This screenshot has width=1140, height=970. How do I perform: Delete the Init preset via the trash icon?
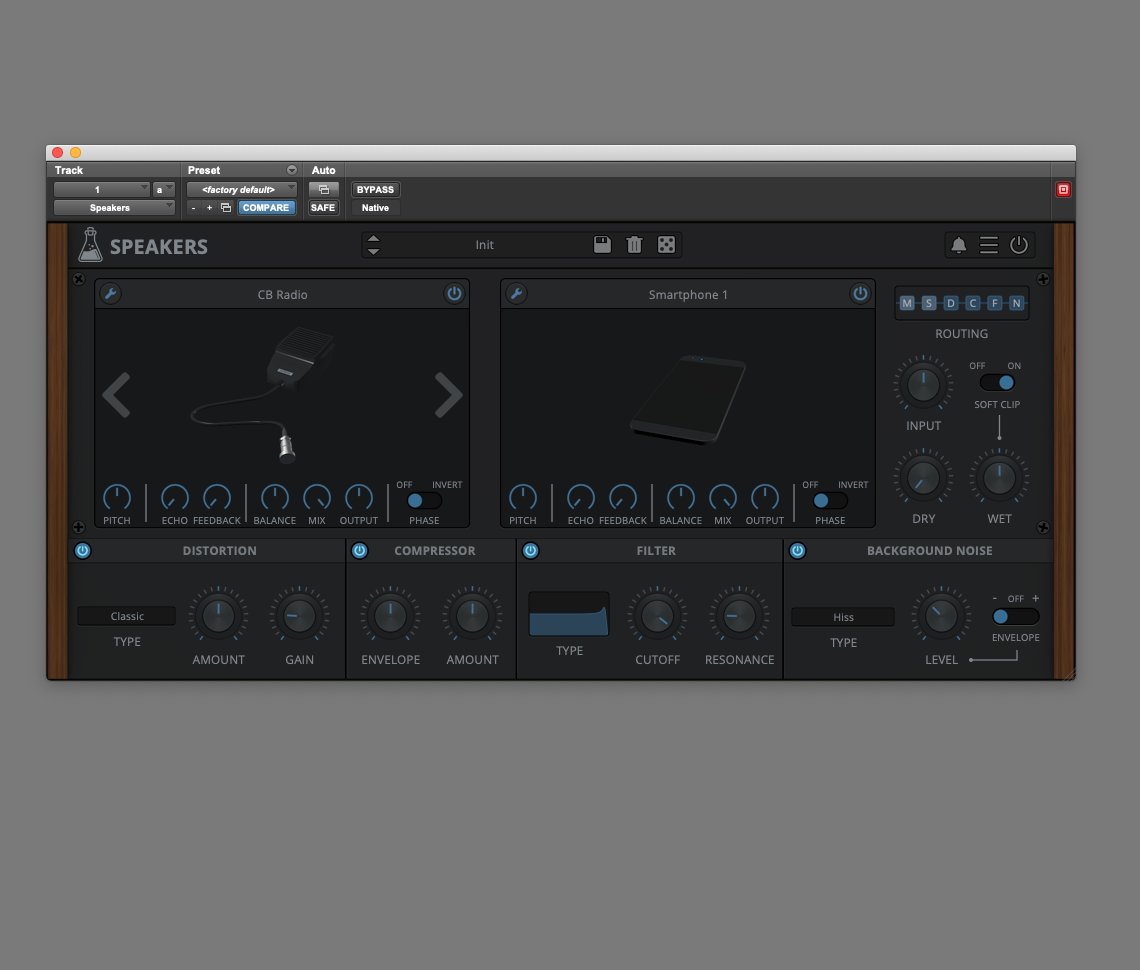(634, 244)
